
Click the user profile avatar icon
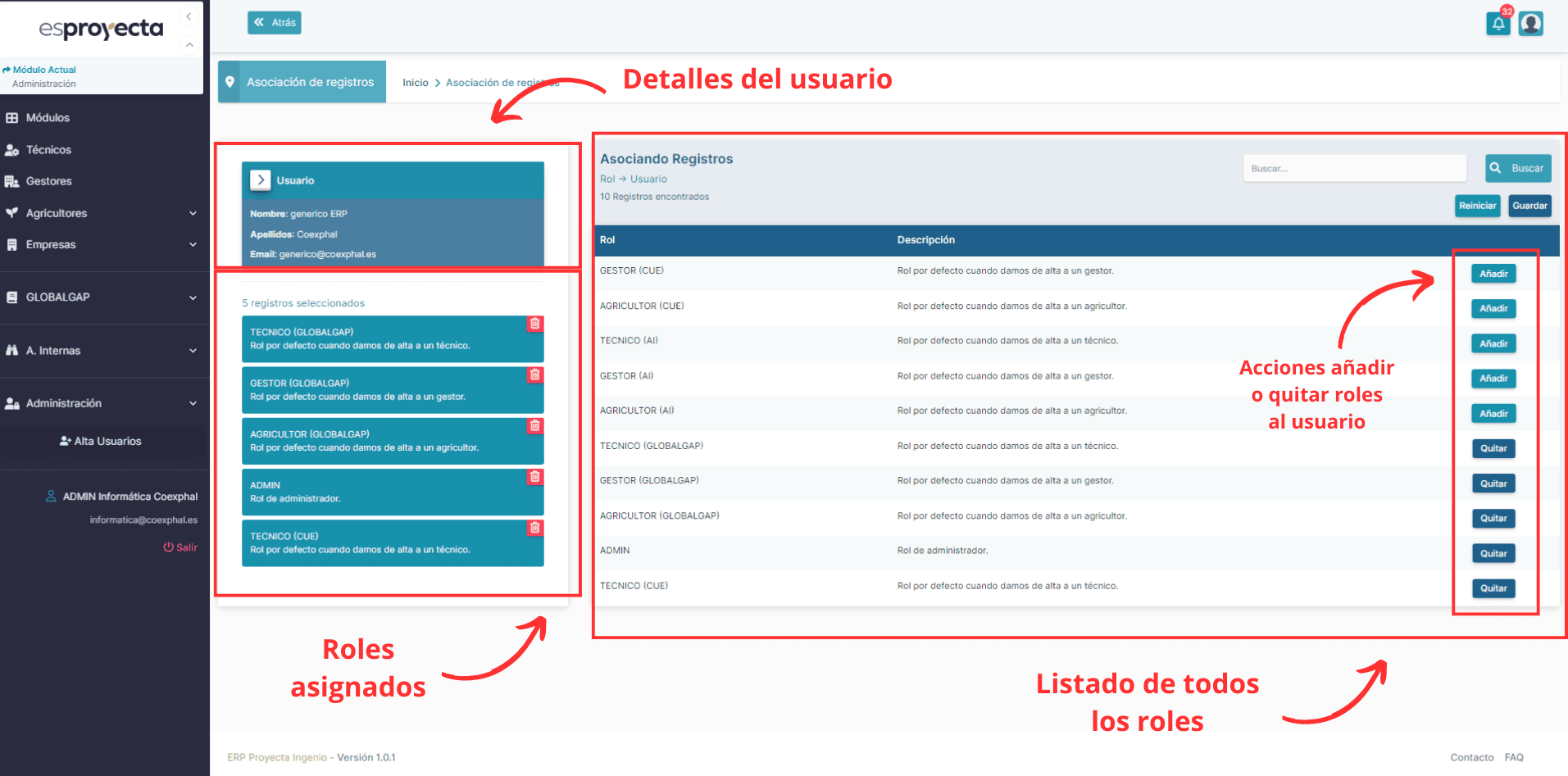[1531, 24]
